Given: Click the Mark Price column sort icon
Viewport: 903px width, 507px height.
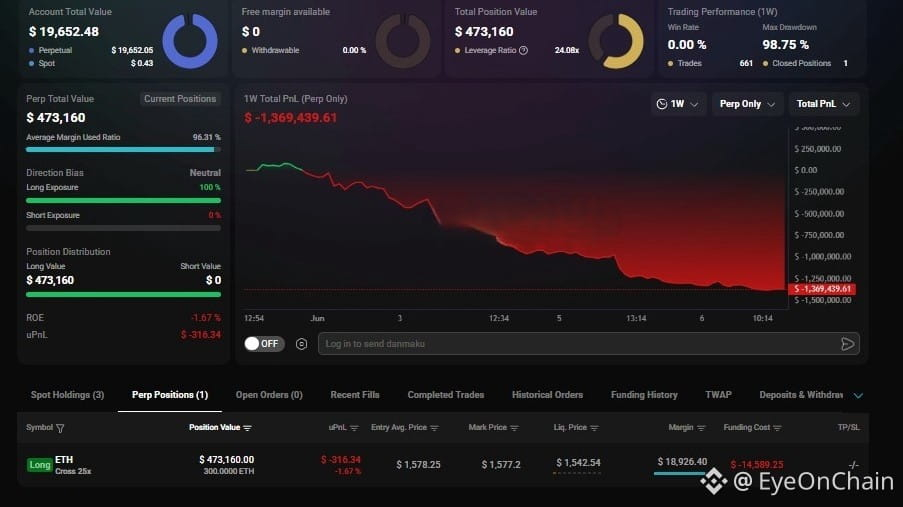Looking at the screenshot, I should click(514, 428).
